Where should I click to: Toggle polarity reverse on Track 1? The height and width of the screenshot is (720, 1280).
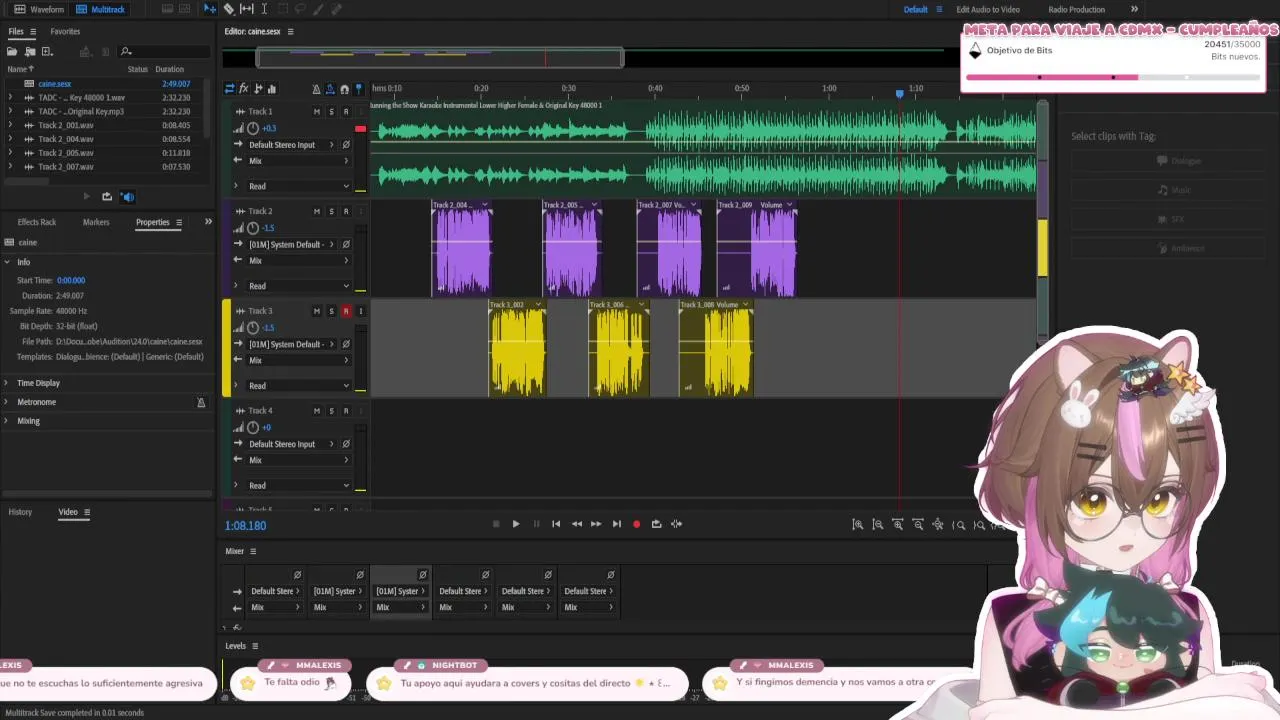346,145
